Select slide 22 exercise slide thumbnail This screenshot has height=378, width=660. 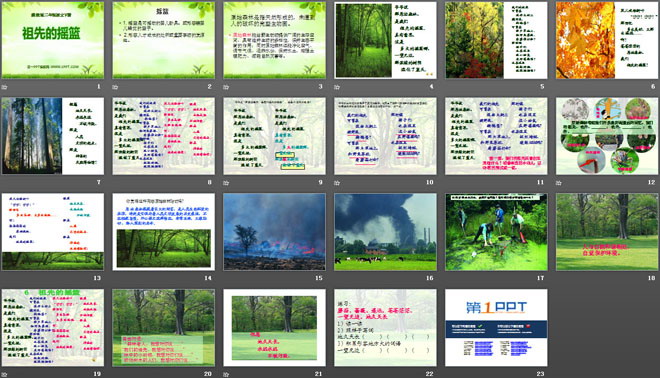pos(385,327)
